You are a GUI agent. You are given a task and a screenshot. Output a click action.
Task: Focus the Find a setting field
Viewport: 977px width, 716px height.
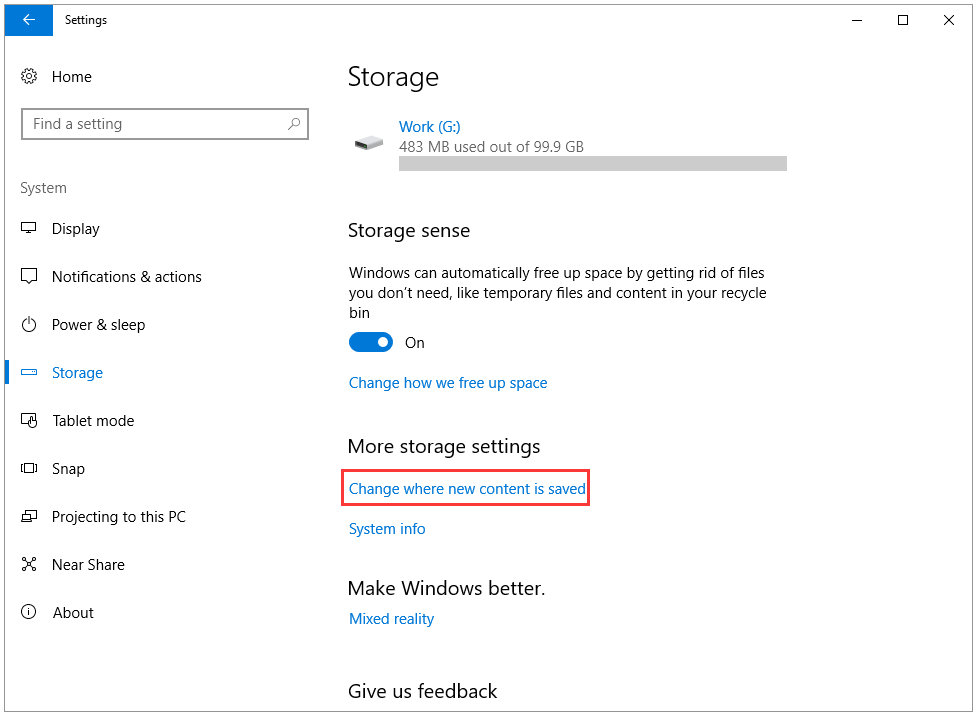pyautogui.click(x=164, y=124)
